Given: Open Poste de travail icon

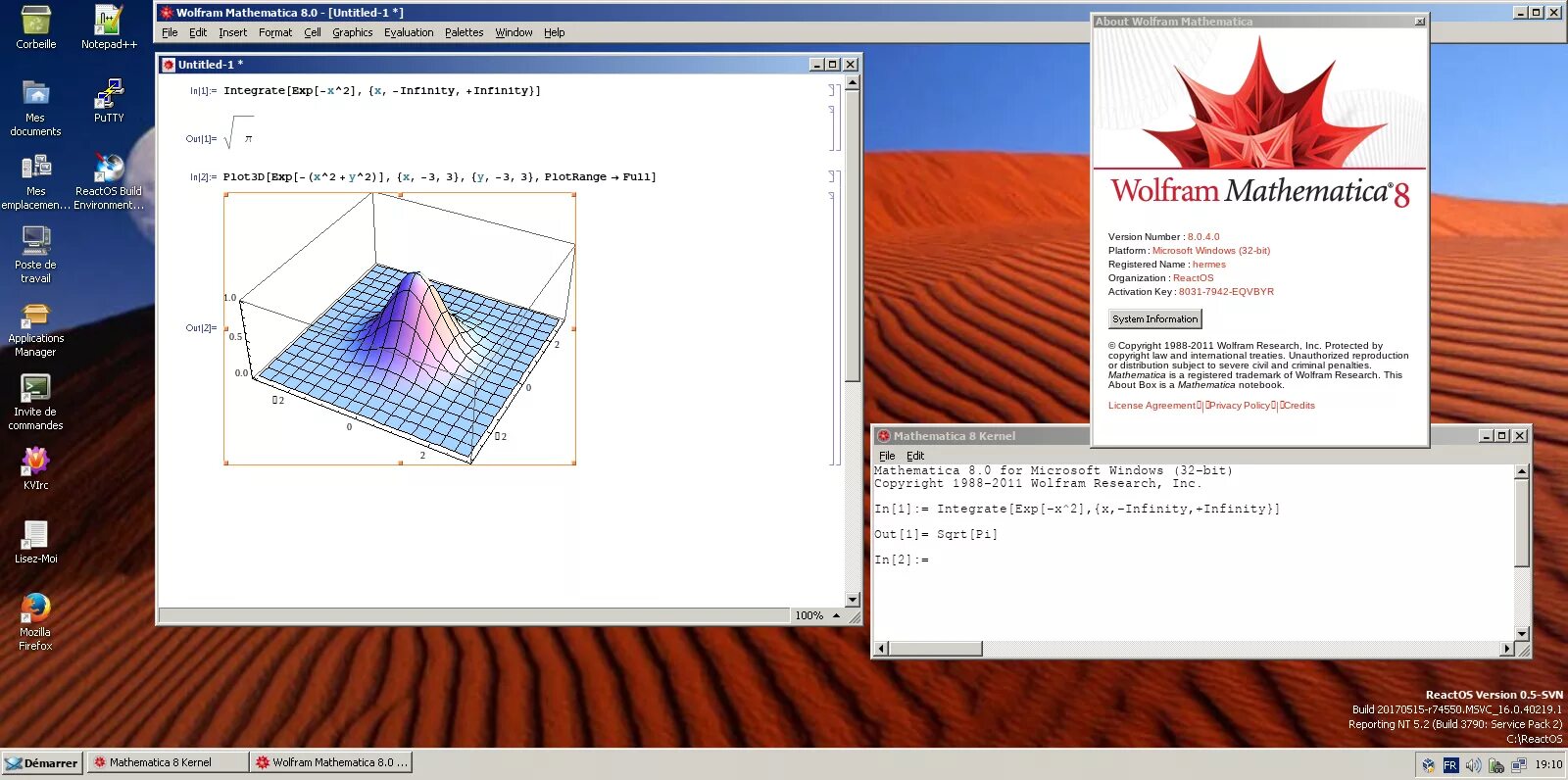Looking at the screenshot, I should [x=35, y=255].
